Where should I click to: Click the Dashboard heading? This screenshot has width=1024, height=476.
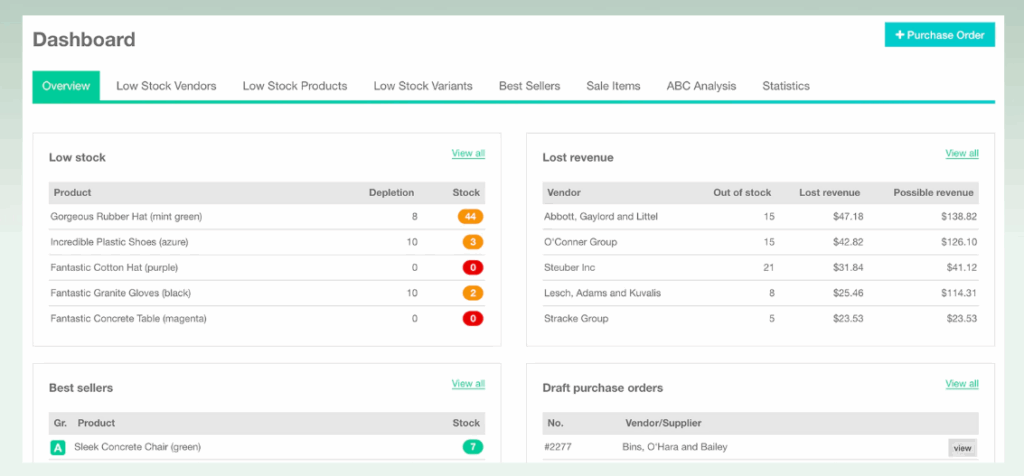(84, 40)
